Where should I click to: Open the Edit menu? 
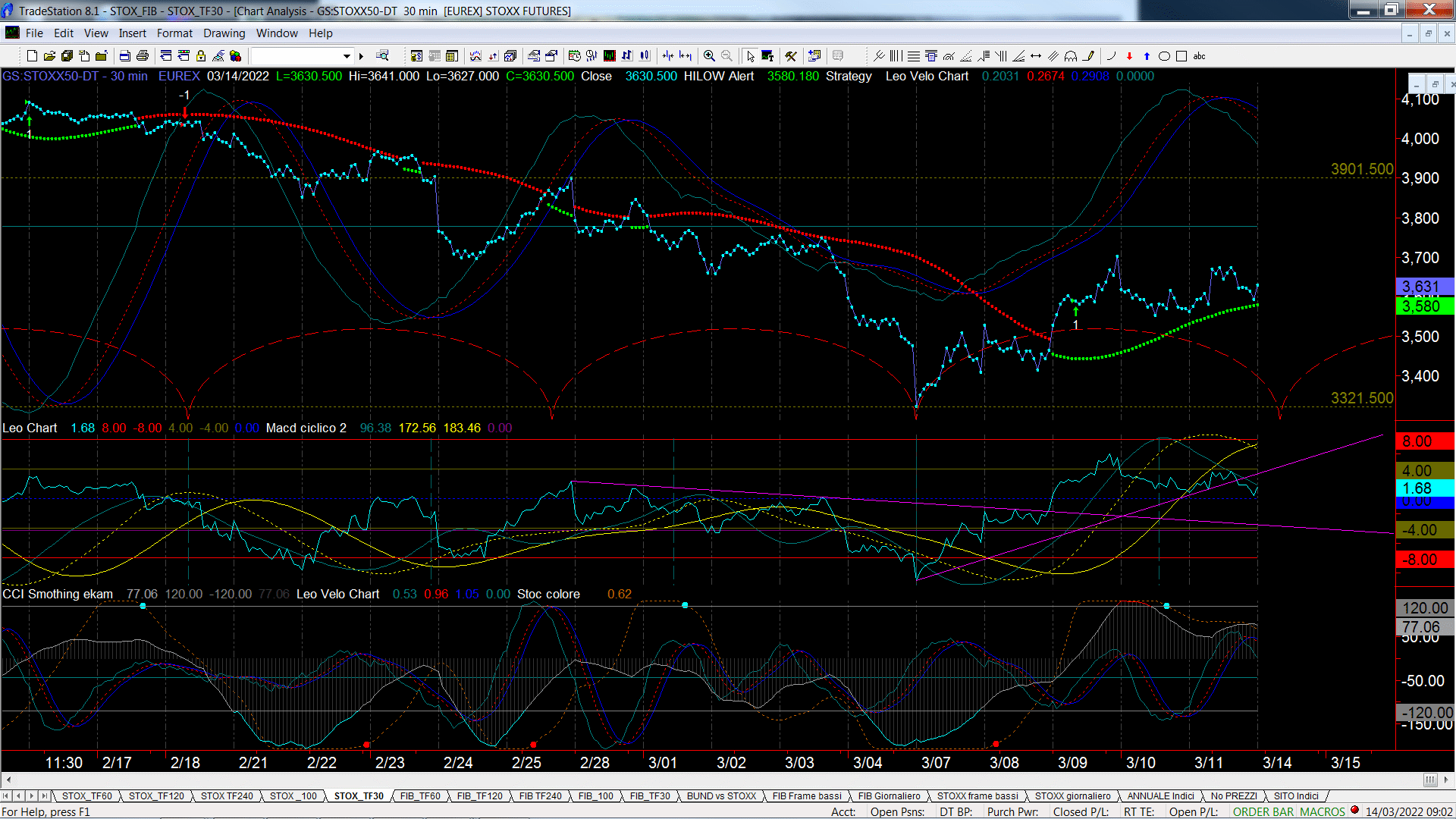pyautogui.click(x=64, y=33)
